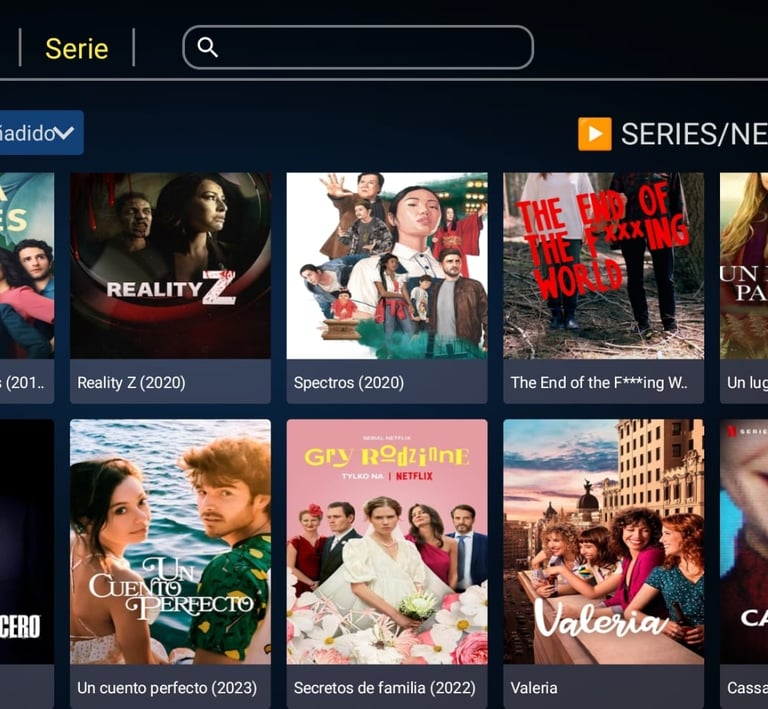This screenshot has width=768, height=709.
Task: Click the magnifying glass search icon
Action: click(x=207, y=47)
